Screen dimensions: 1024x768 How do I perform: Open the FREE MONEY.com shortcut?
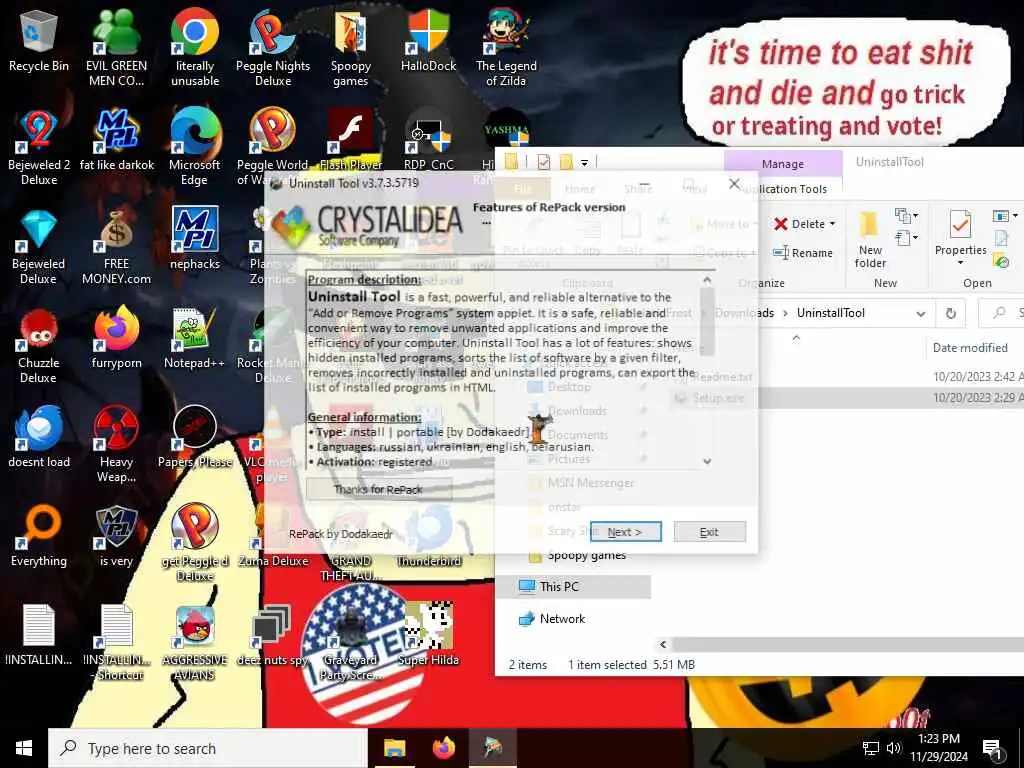coord(116,247)
